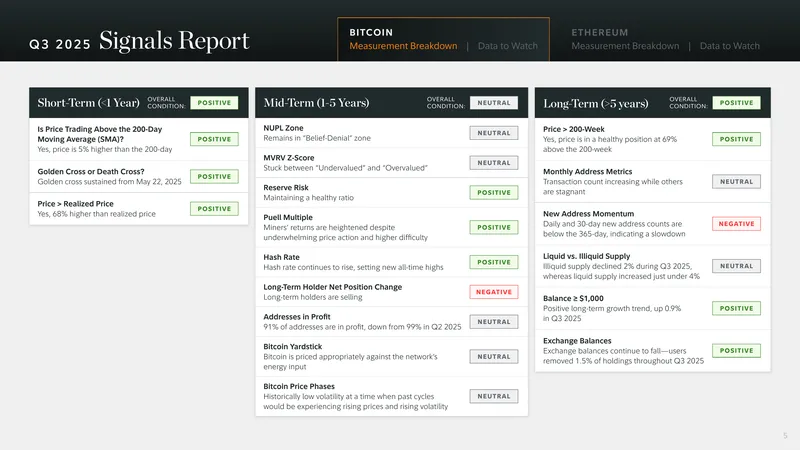Click POSITIVE badge for Price > 200-Week
This screenshot has width=800, height=450.
pos(736,139)
